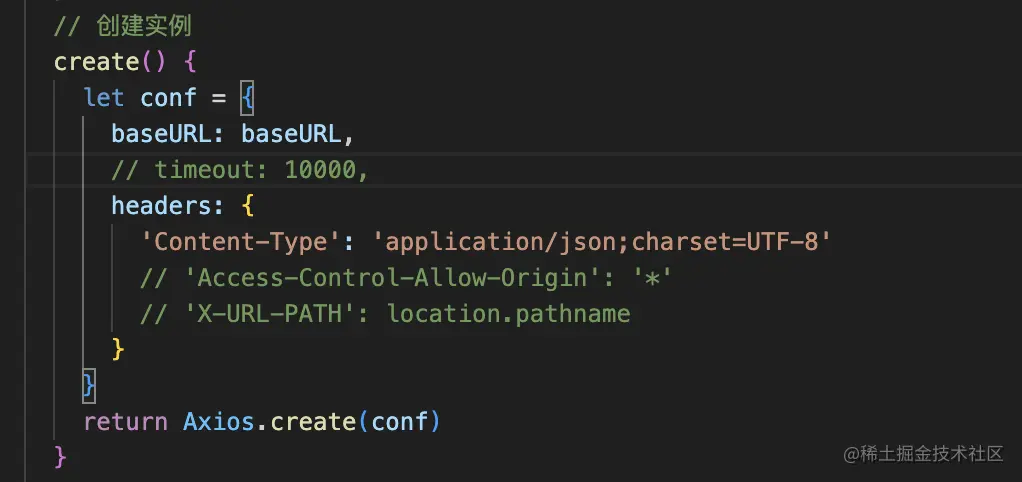Click the yellow closing brace of headers
The height and width of the screenshot is (482, 1022).
[x=118, y=349]
